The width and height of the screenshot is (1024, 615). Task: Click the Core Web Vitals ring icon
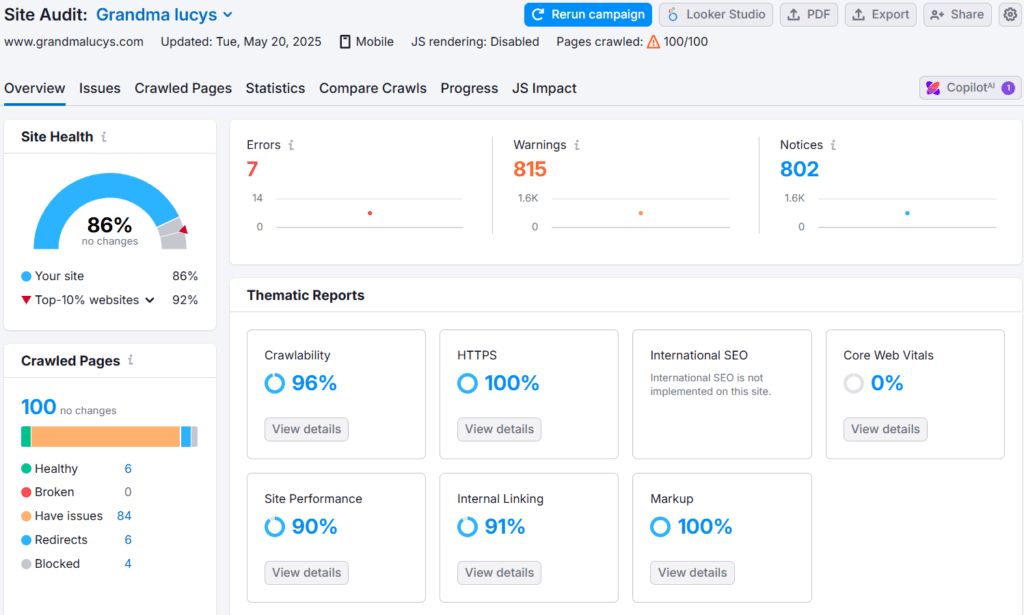click(x=854, y=383)
